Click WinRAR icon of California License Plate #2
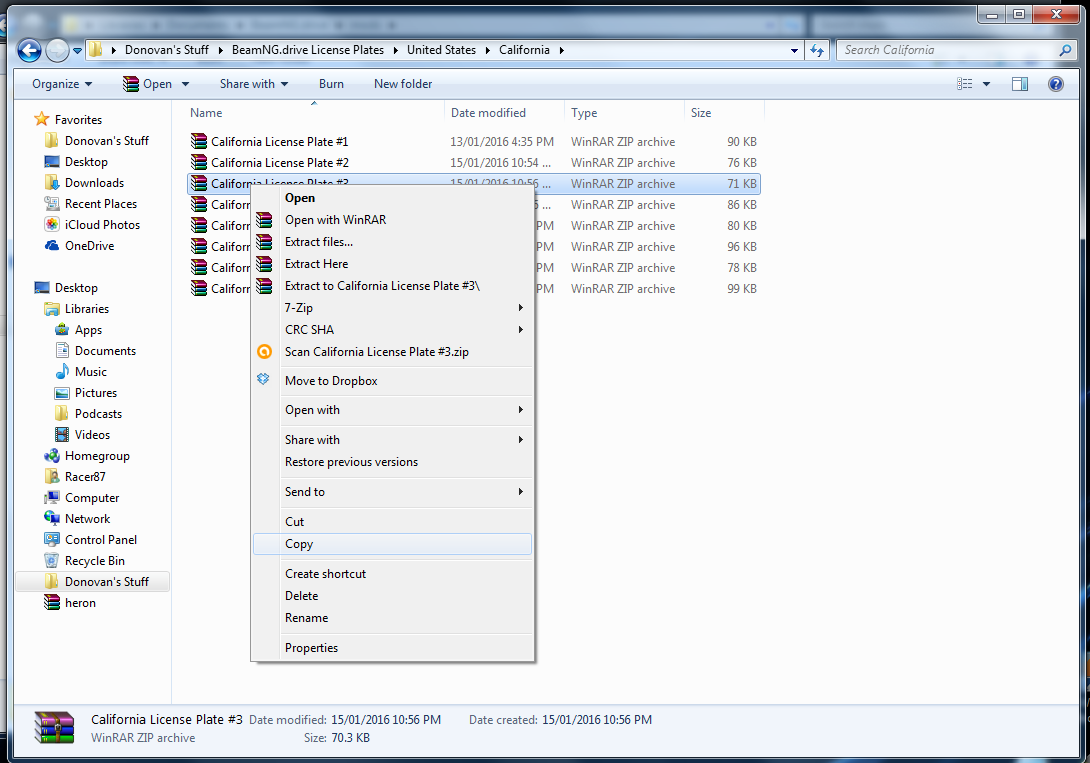This screenshot has height=763, width=1090. [199, 162]
